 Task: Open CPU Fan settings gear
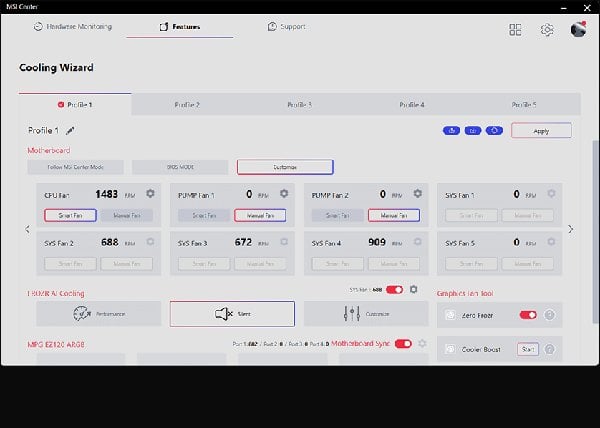[150, 194]
